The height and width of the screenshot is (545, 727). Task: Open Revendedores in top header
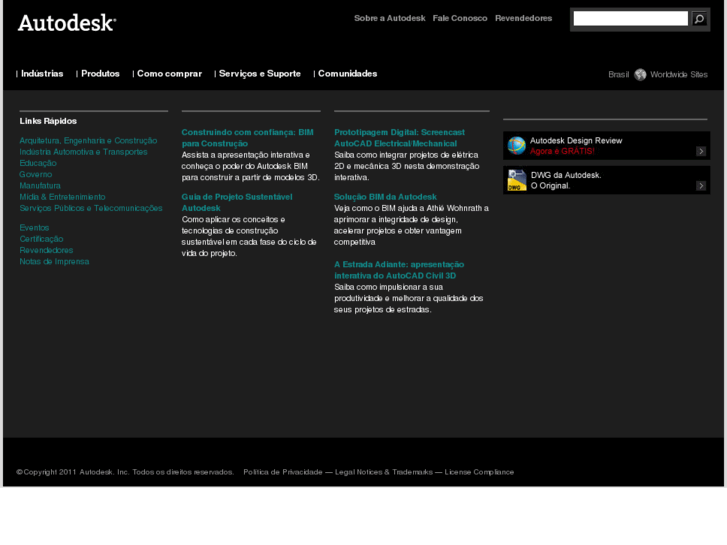523,18
